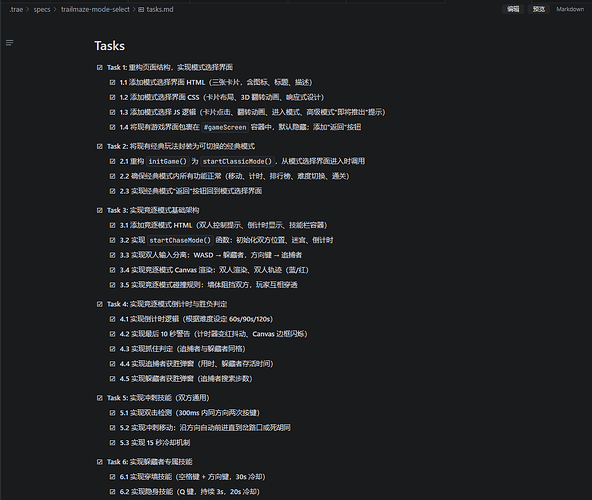The height and width of the screenshot is (500, 592).
Task: Toggle the 3.3 WASD subtask checkbox
Action: point(113,255)
